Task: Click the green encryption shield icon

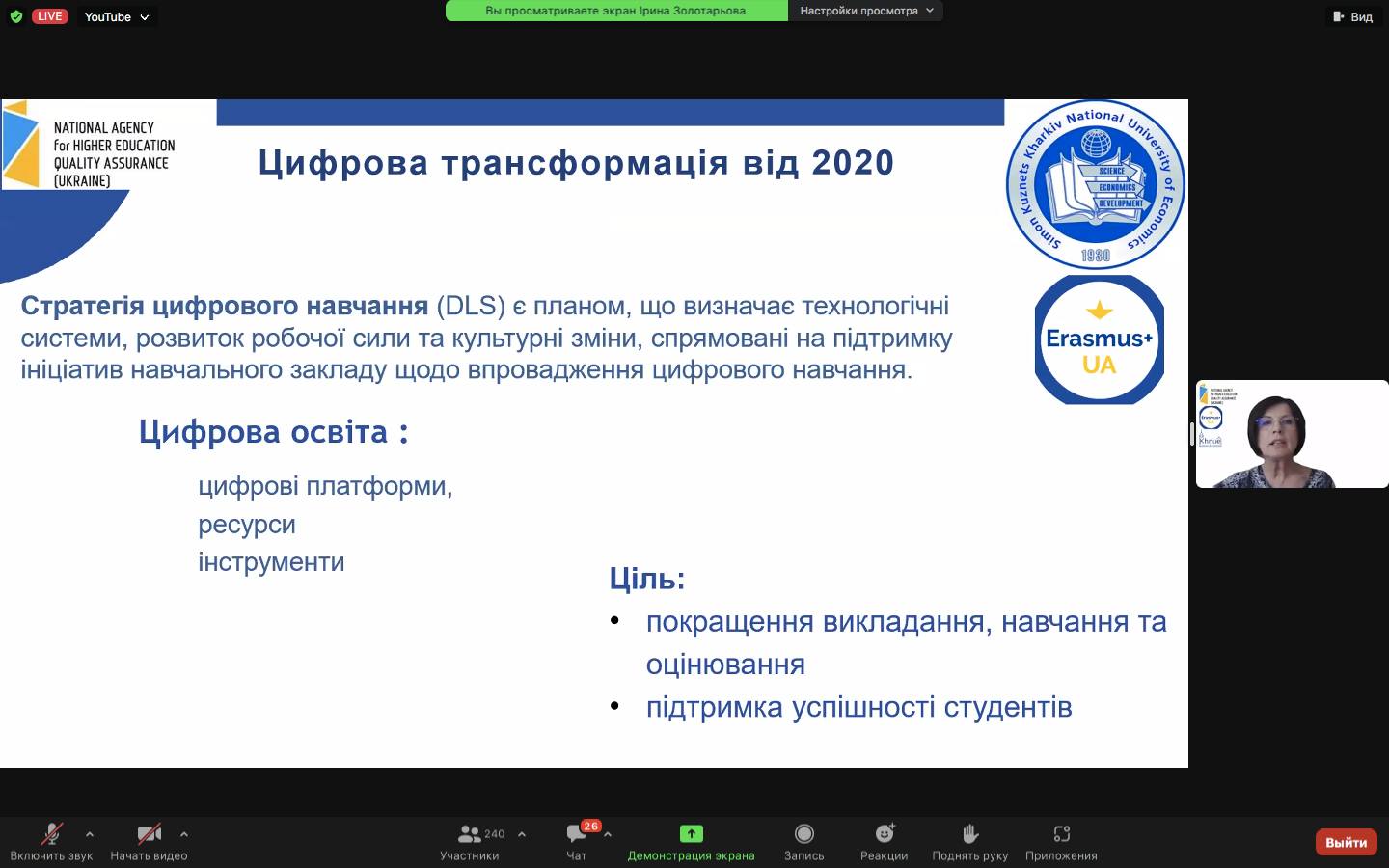Action: pos(15,16)
